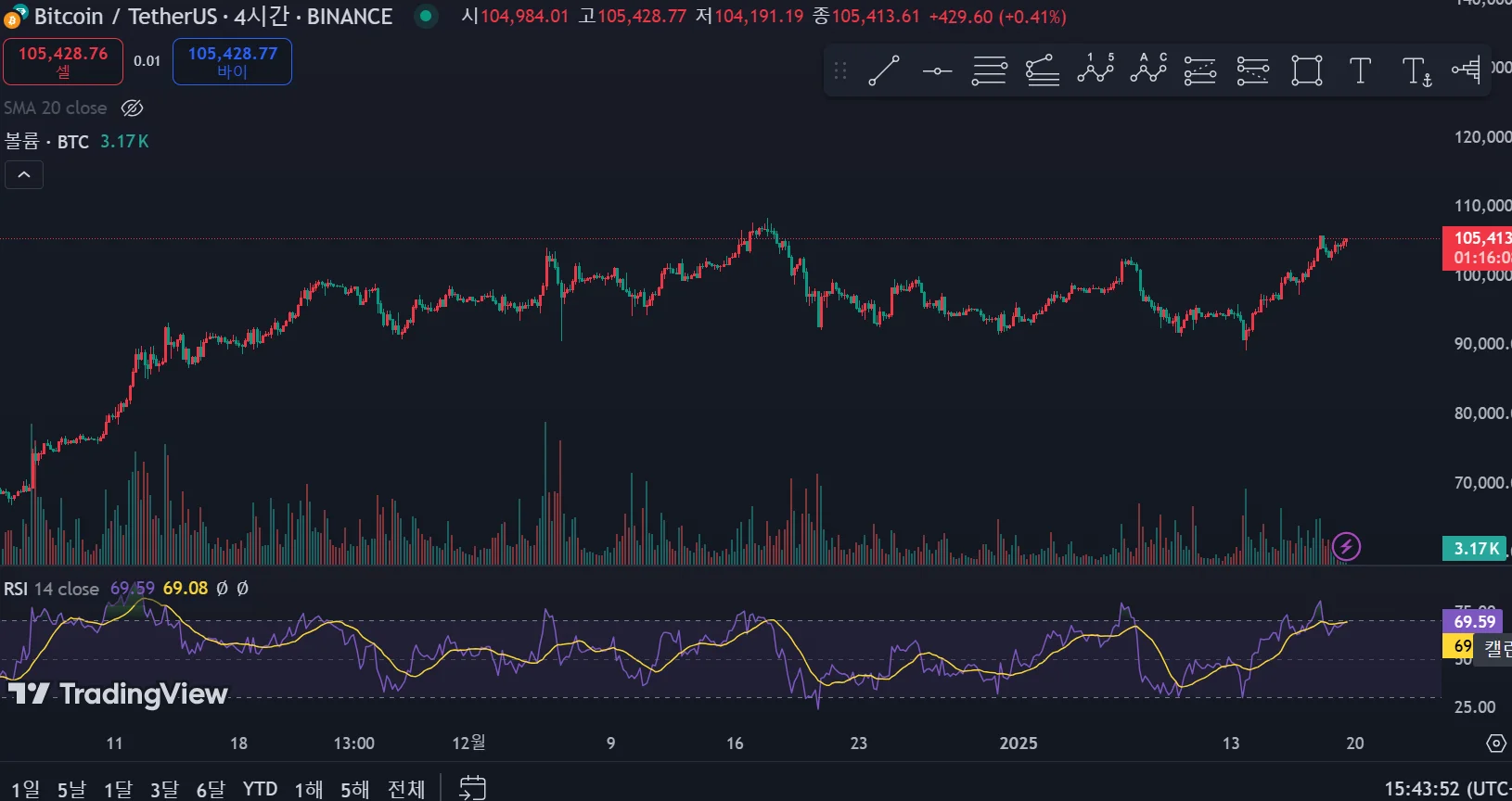
Task: Open the go-to-date calendar icon
Action: pyautogui.click(x=473, y=787)
